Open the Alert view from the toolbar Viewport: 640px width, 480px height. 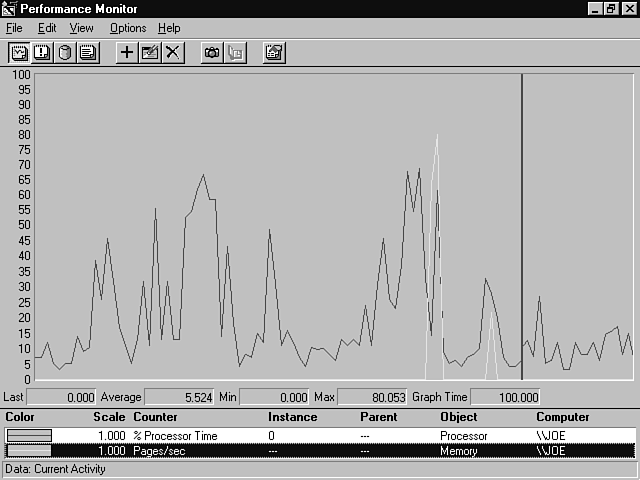[42, 53]
